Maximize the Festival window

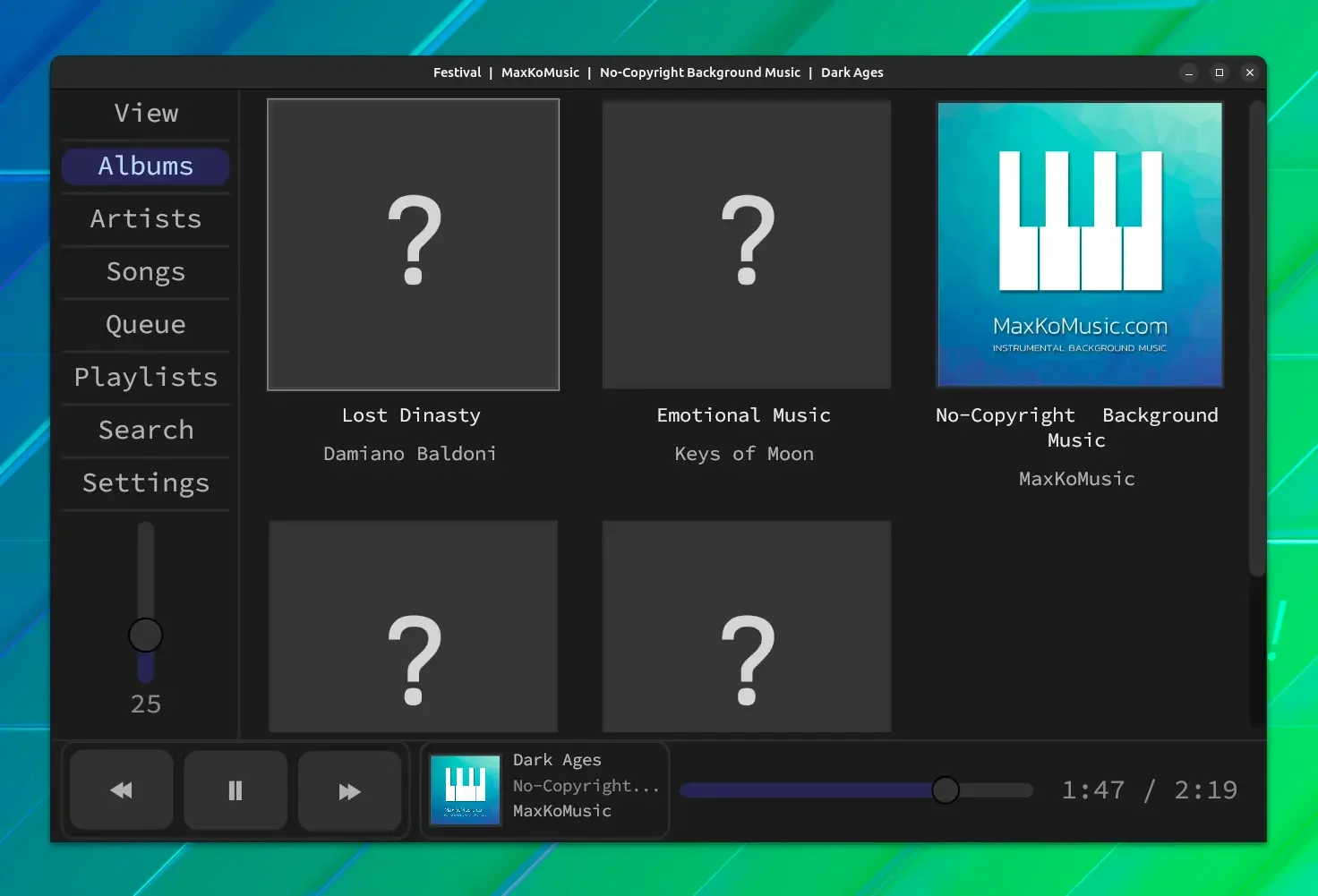point(1220,73)
